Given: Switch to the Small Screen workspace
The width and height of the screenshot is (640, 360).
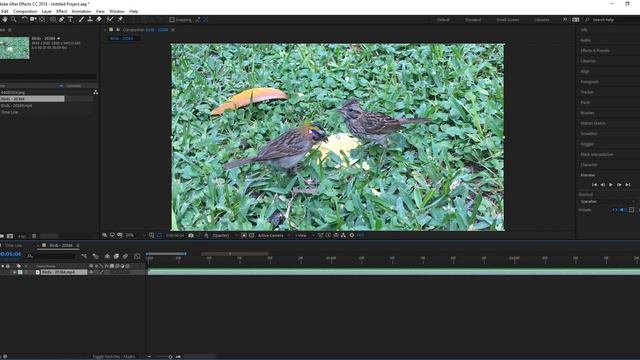Looking at the screenshot, I should tap(508, 20).
